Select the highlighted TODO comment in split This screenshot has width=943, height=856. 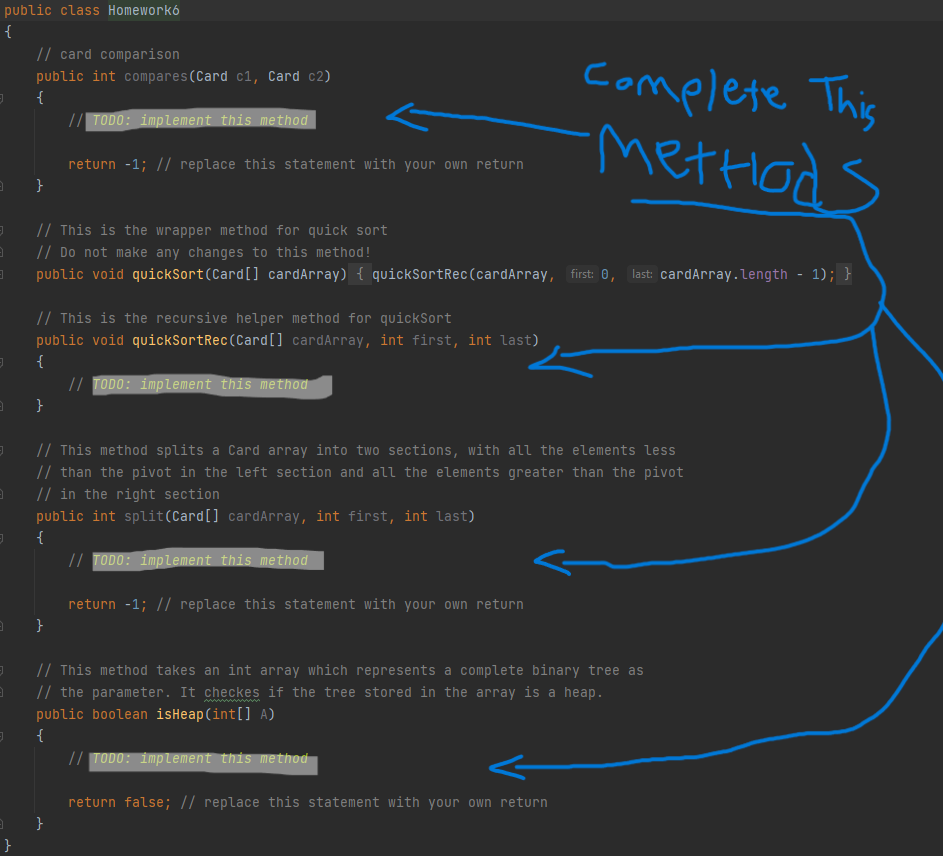pos(205,560)
